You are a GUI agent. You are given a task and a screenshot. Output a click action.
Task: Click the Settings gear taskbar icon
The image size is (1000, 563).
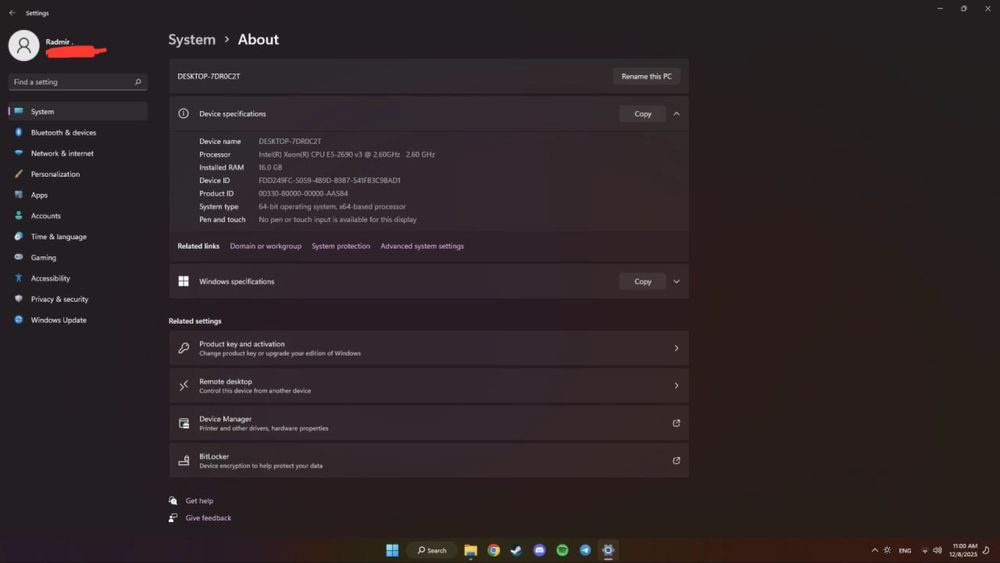[608, 550]
